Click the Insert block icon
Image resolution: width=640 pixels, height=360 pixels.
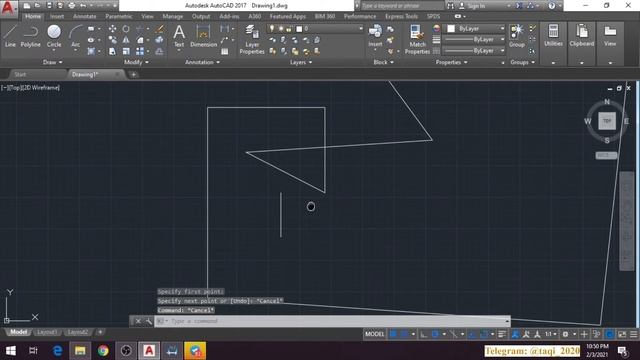click(x=375, y=36)
